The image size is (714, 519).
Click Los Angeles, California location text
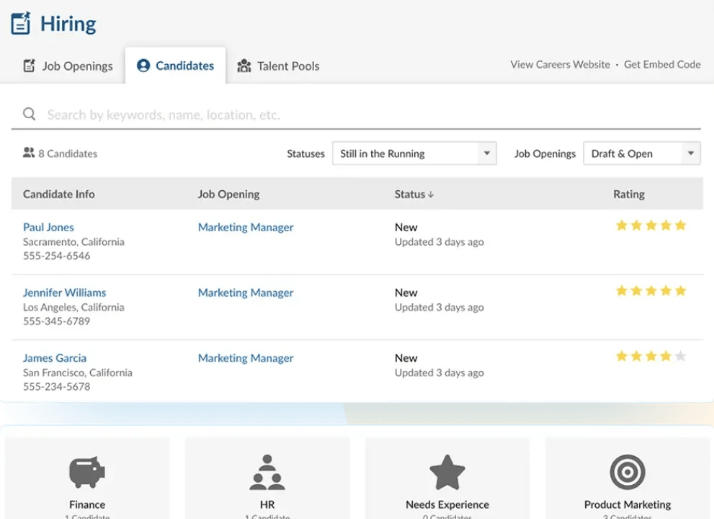(x=74, y=307)
